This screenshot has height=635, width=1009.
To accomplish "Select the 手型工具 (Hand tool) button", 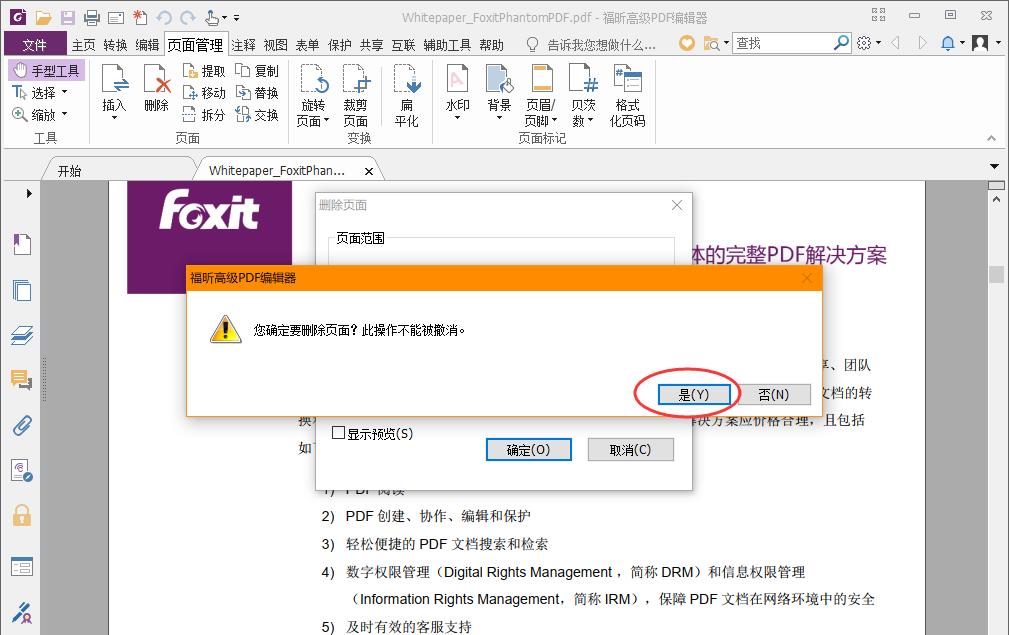I will click(46, 71).
